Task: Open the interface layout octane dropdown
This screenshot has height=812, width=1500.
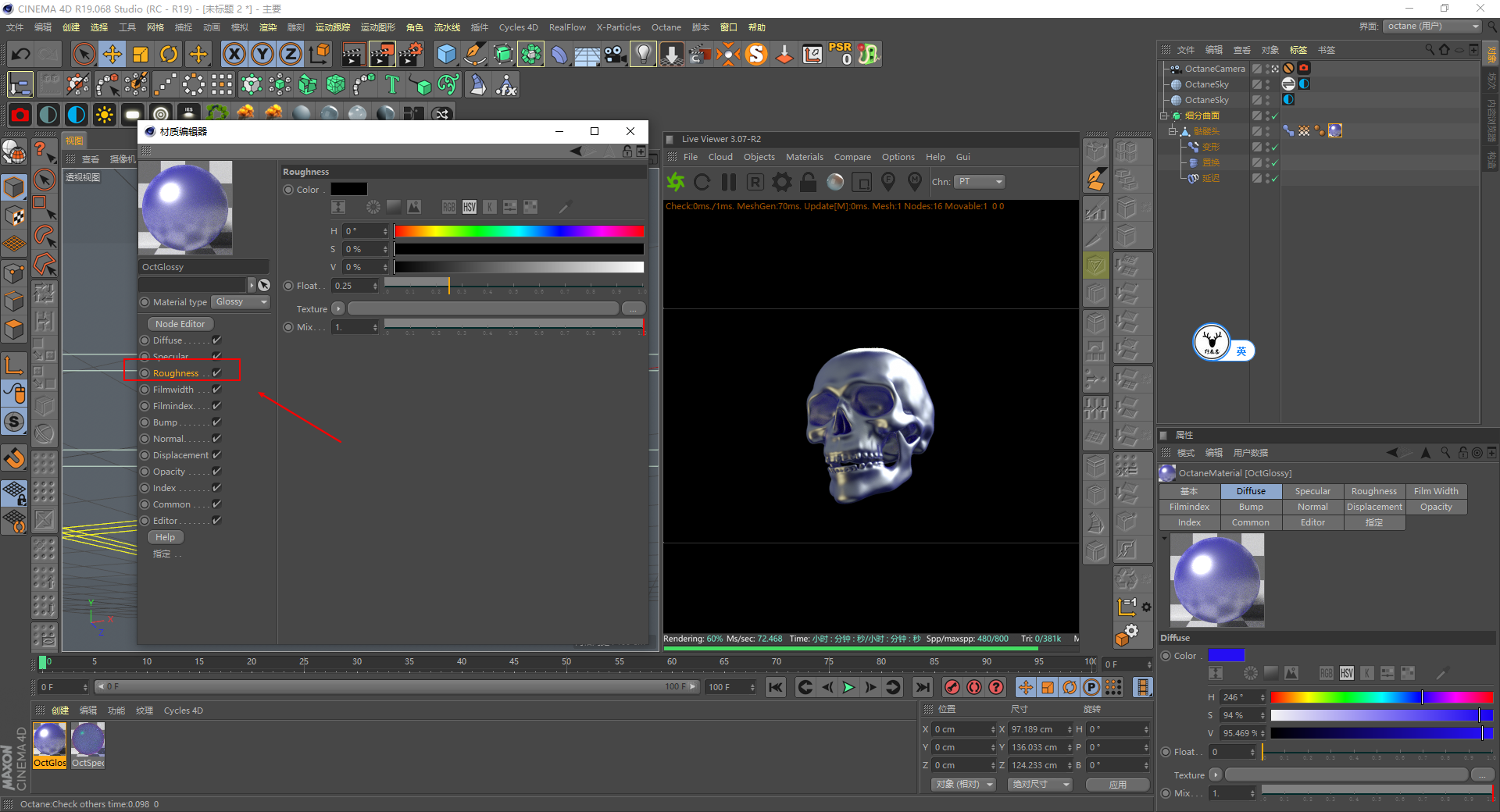Action: pos(1433,27)
